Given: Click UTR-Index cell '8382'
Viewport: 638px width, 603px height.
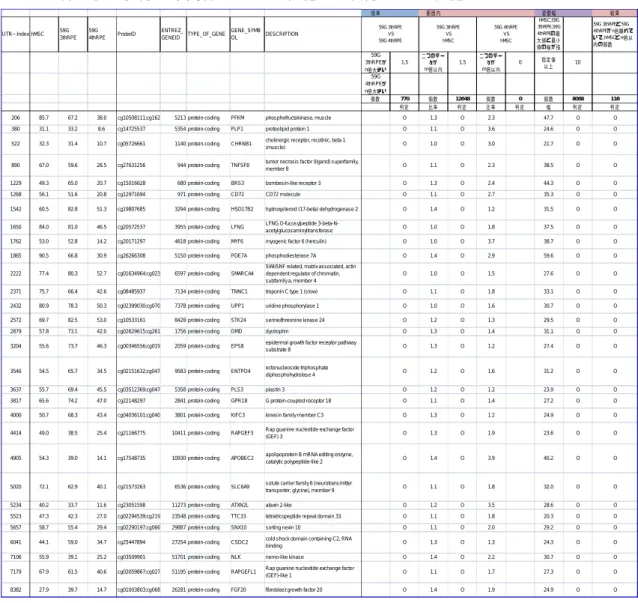Looking at the screenshot, I should (15, 590).
